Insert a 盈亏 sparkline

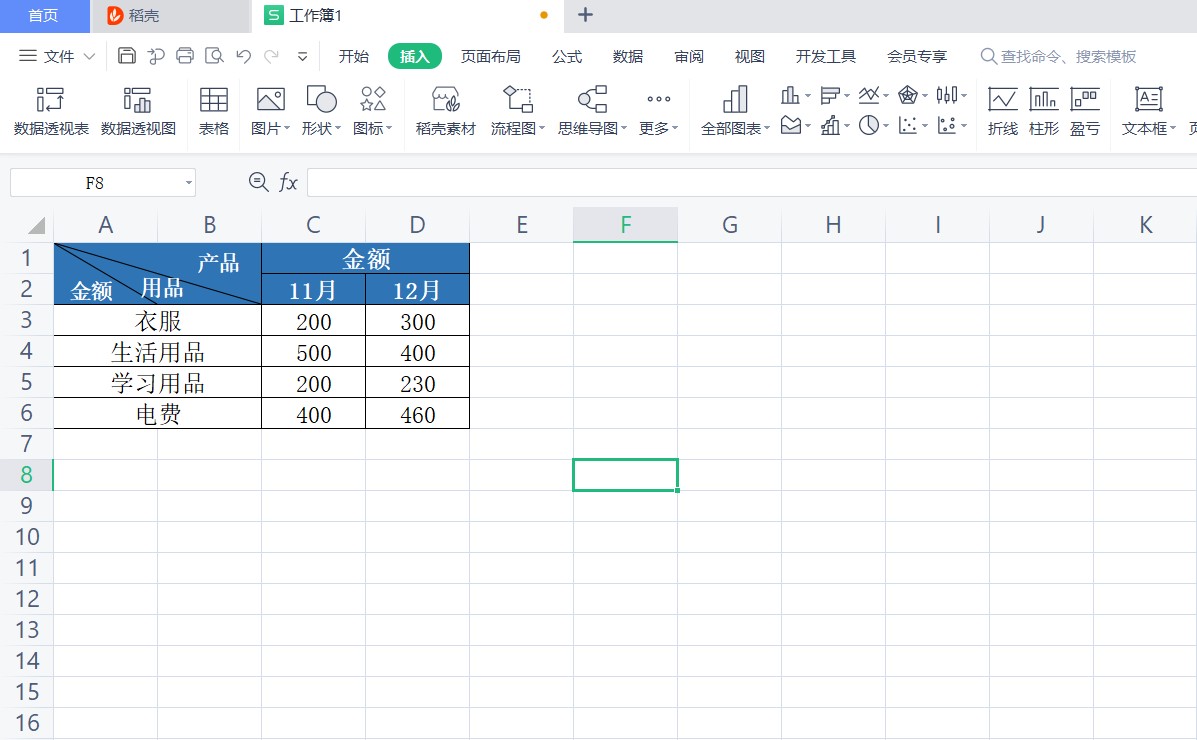1085,110
